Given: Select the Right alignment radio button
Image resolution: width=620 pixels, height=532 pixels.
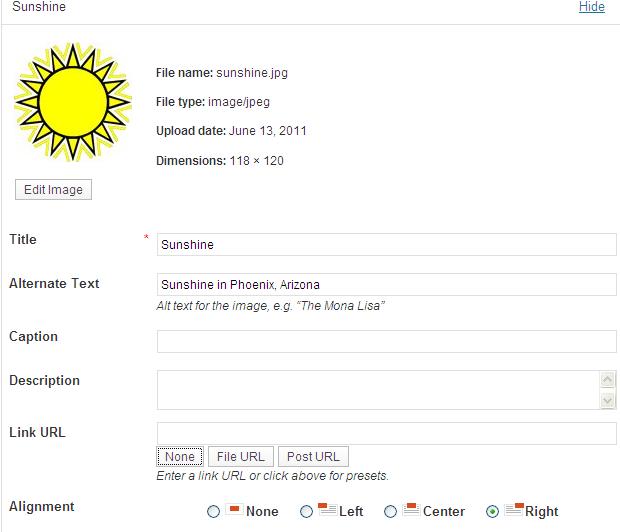Looking at the screenshot, I should [x=492, y=512].
